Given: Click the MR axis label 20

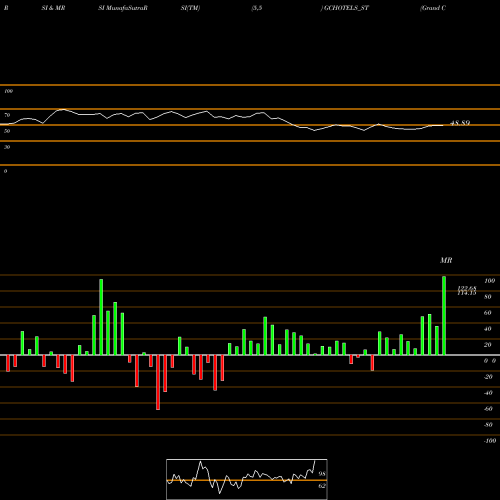Looking at the screenshot, I should (x=488, y=345).
